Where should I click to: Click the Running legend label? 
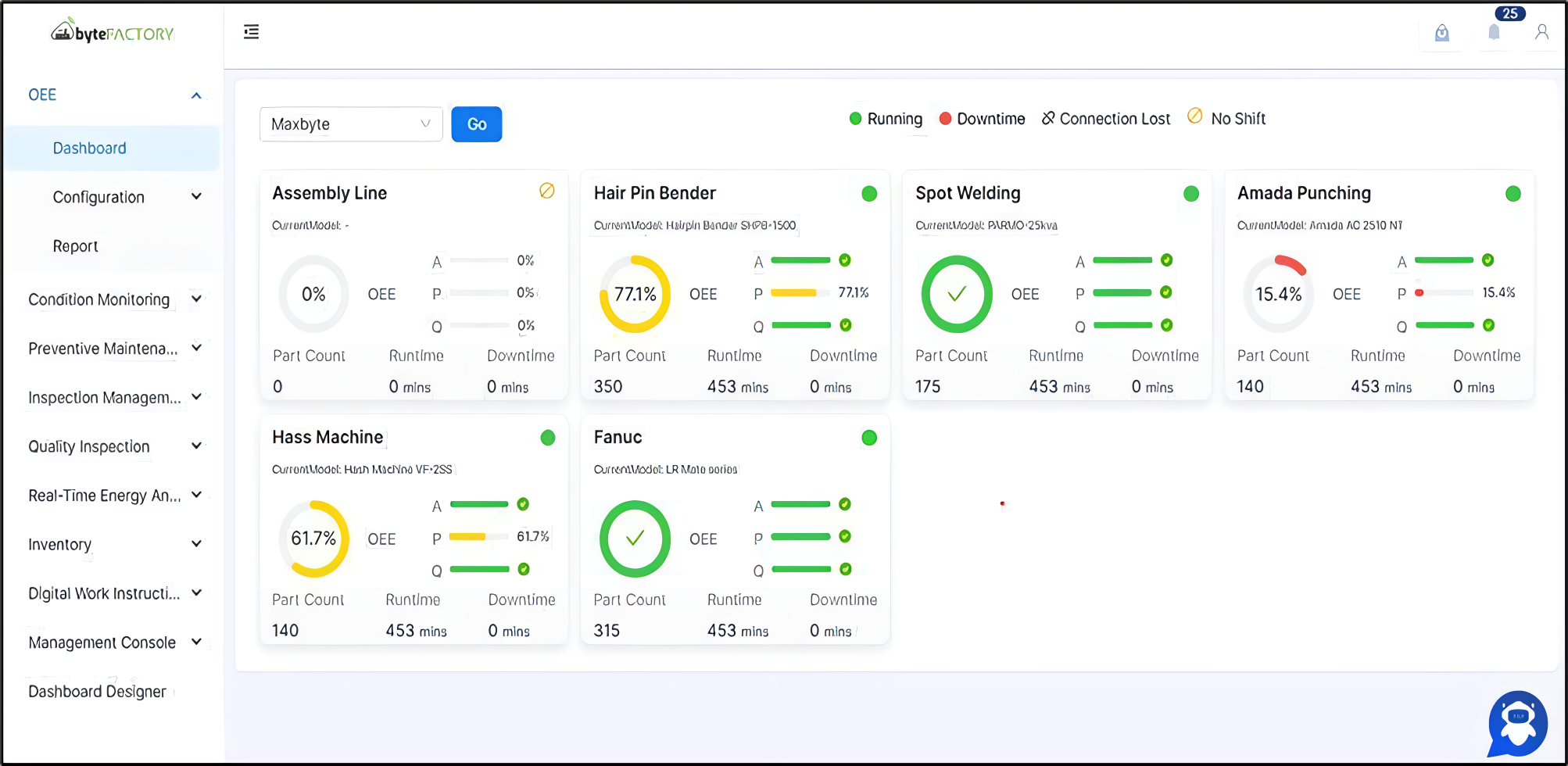coord(894,119)
